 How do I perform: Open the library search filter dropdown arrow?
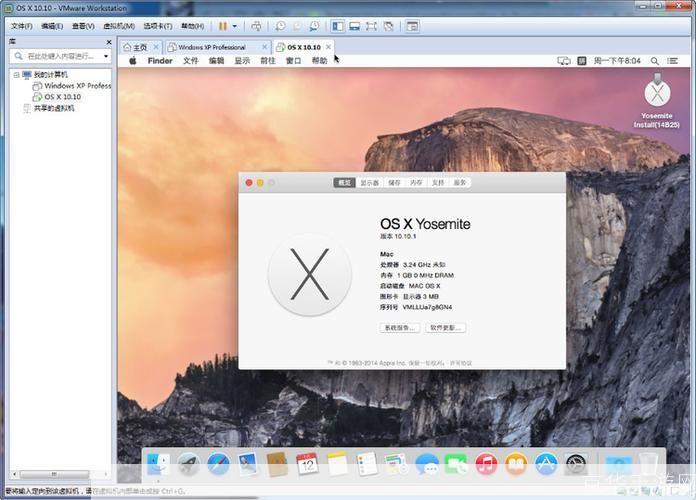(106, 56)
